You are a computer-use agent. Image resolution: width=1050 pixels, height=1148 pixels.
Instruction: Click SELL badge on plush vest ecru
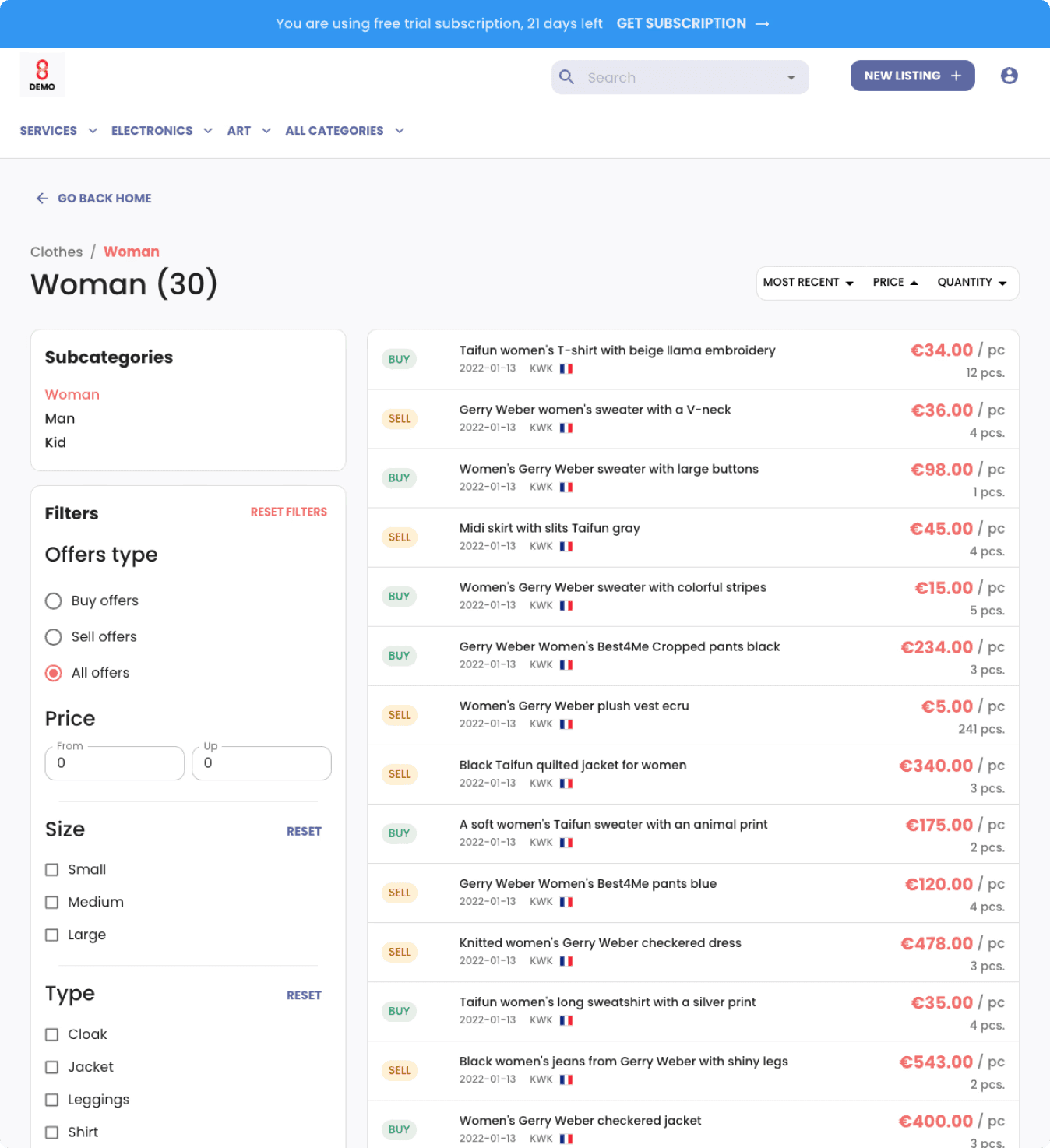(399, 715)
